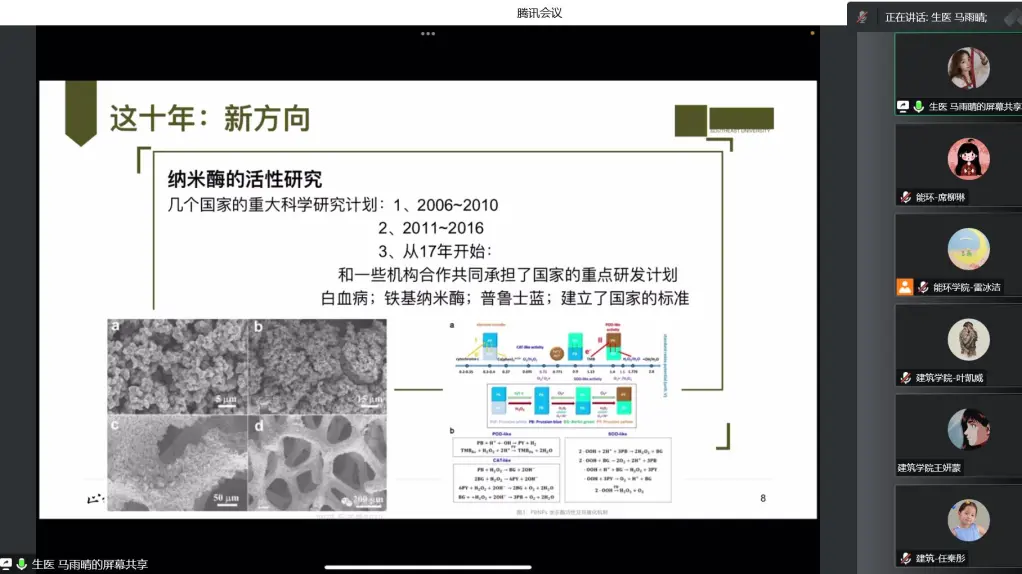Click the muted mic icon next to 建筑-任秦彤
The image size is (1022, 574).
click(905, 558)
